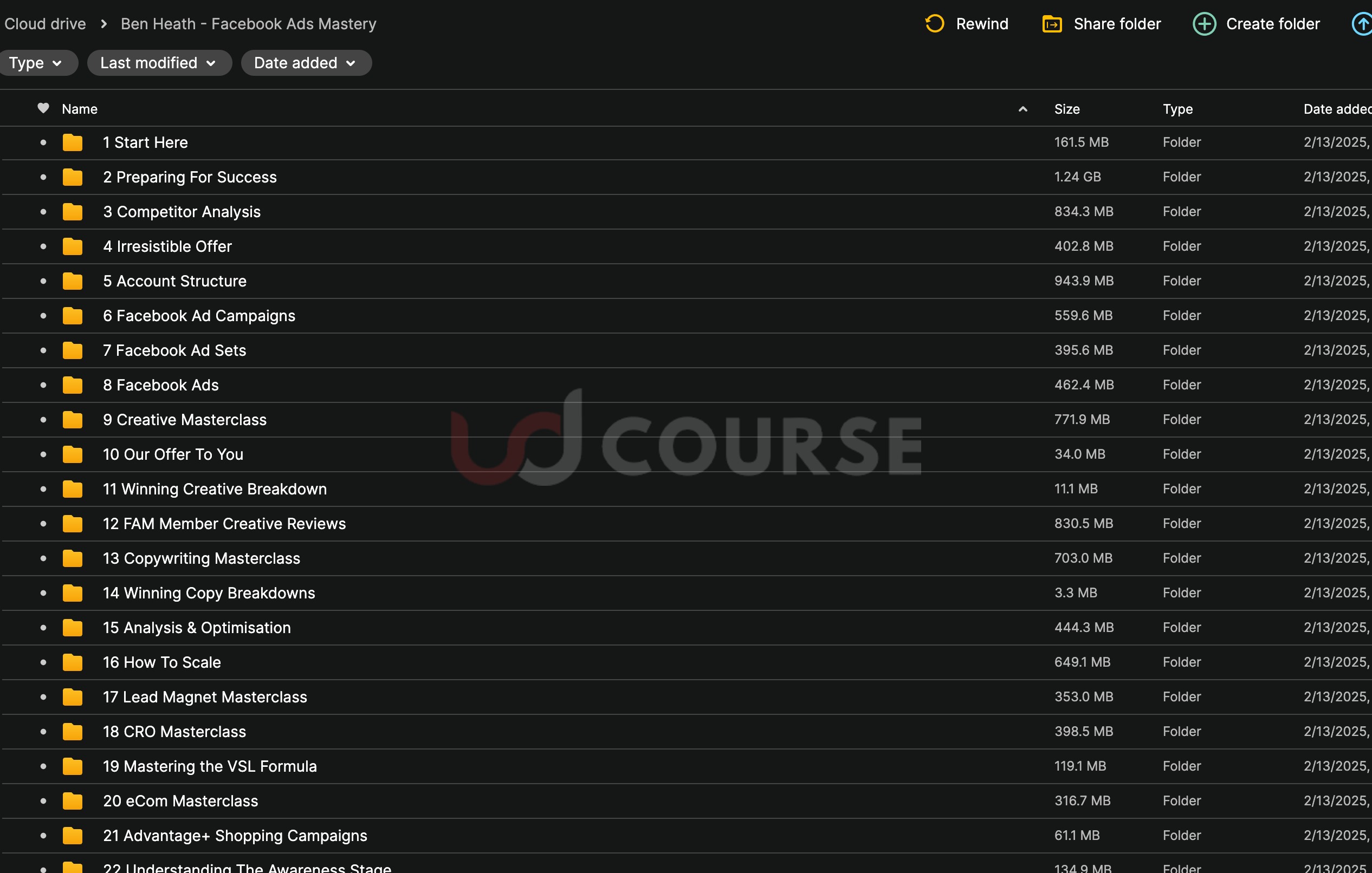The image size is (1372, 873).
Task: Sort by the Type column header
Action: (1177, 109)
